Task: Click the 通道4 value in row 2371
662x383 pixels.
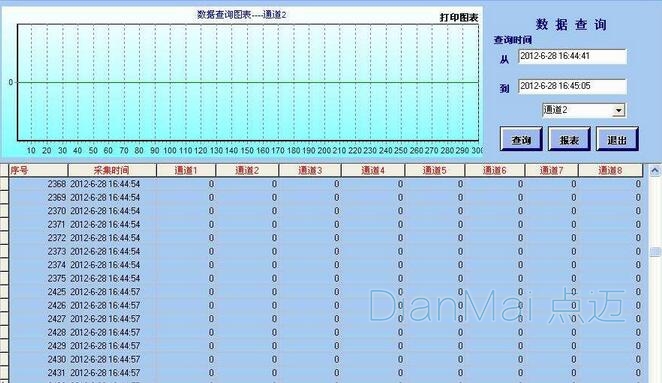Action: pos(400,225)
